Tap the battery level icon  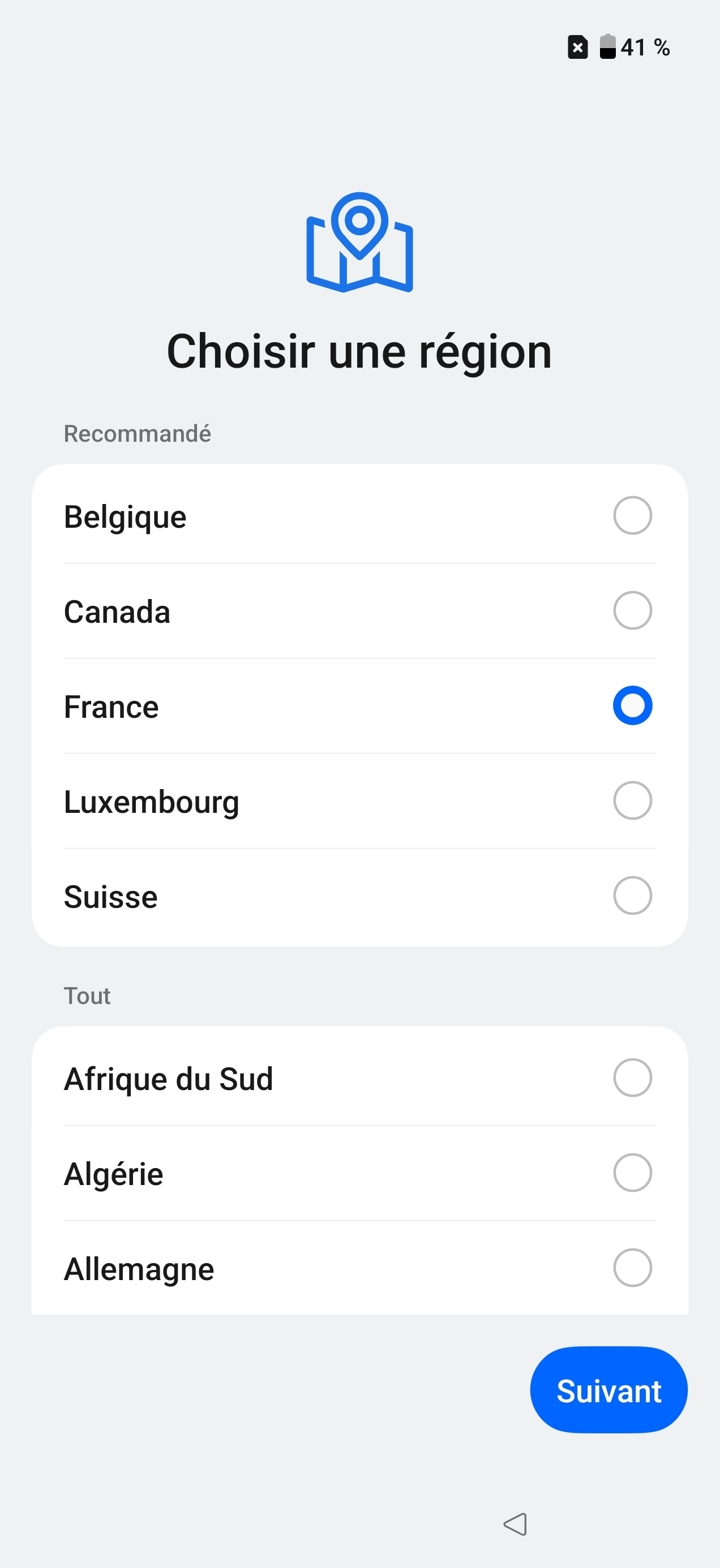coord(607,47)
